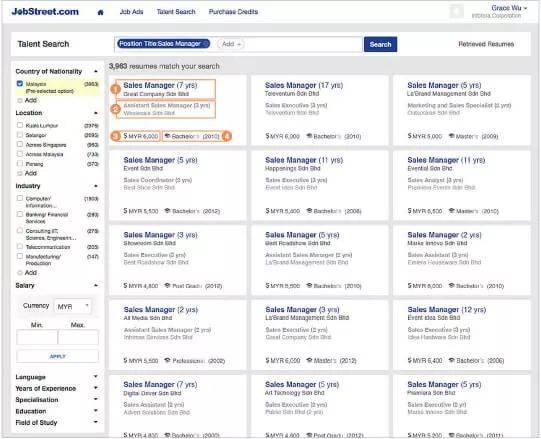
Task: Open the Job Ads menu
Action: click(x=131, y=12)
